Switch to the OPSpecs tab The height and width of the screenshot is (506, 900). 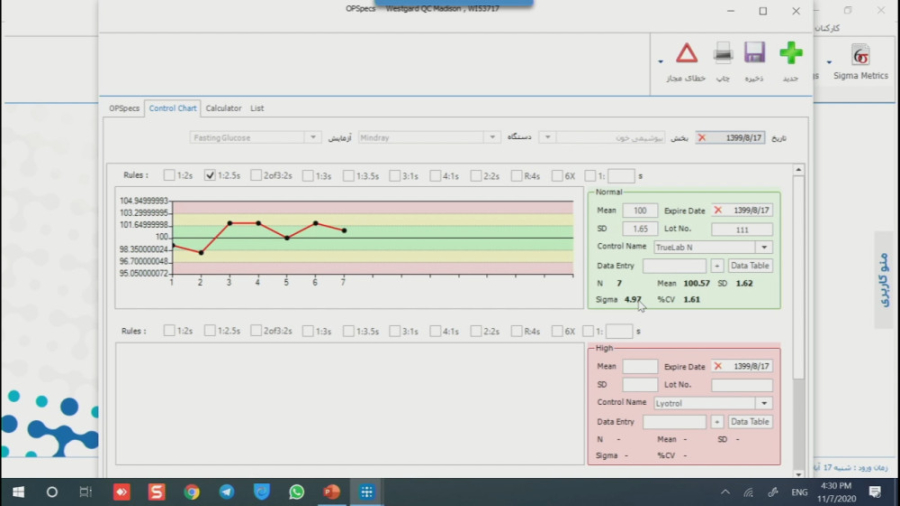click(124, 108)
